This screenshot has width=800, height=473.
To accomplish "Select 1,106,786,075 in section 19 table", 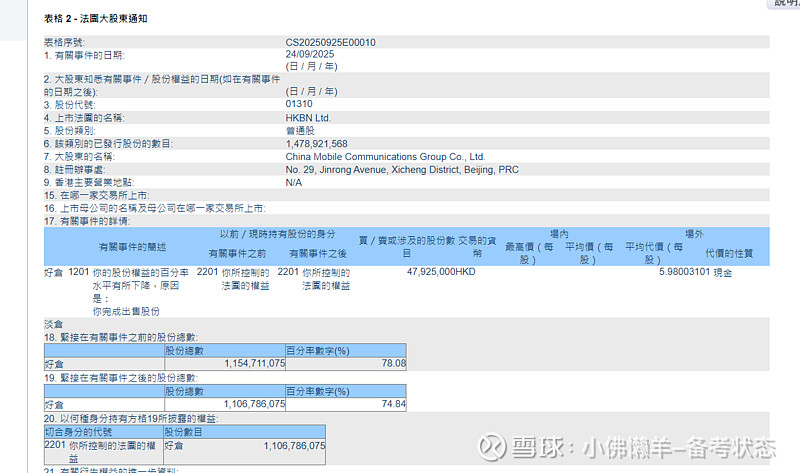I will point(255,404).
